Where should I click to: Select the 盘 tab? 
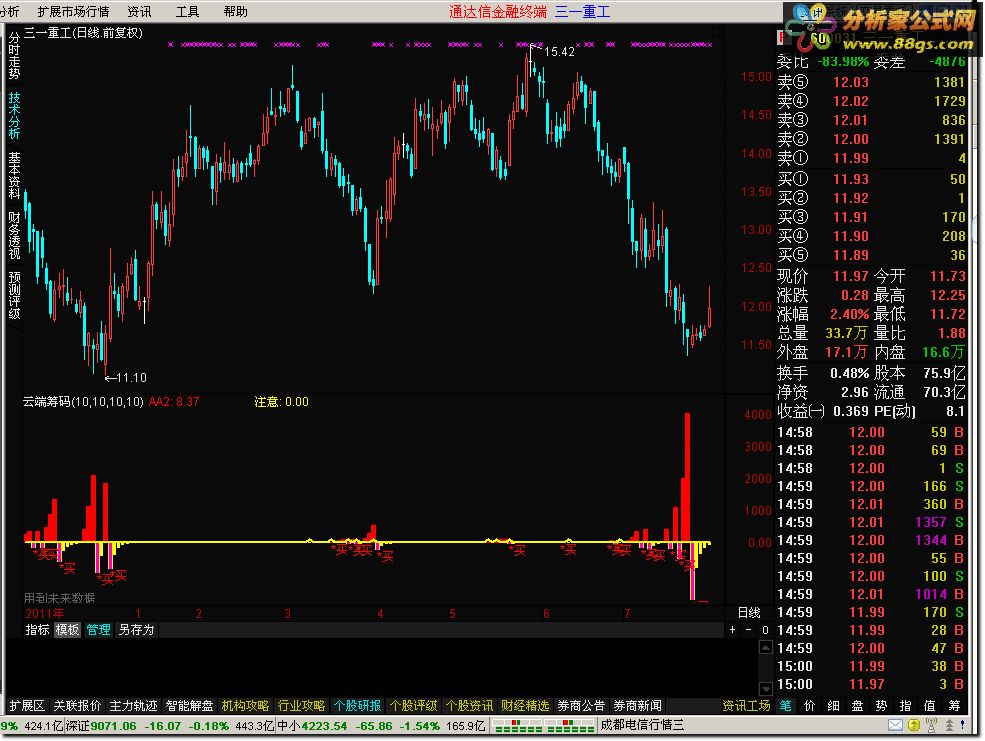(x=857, y=706)
